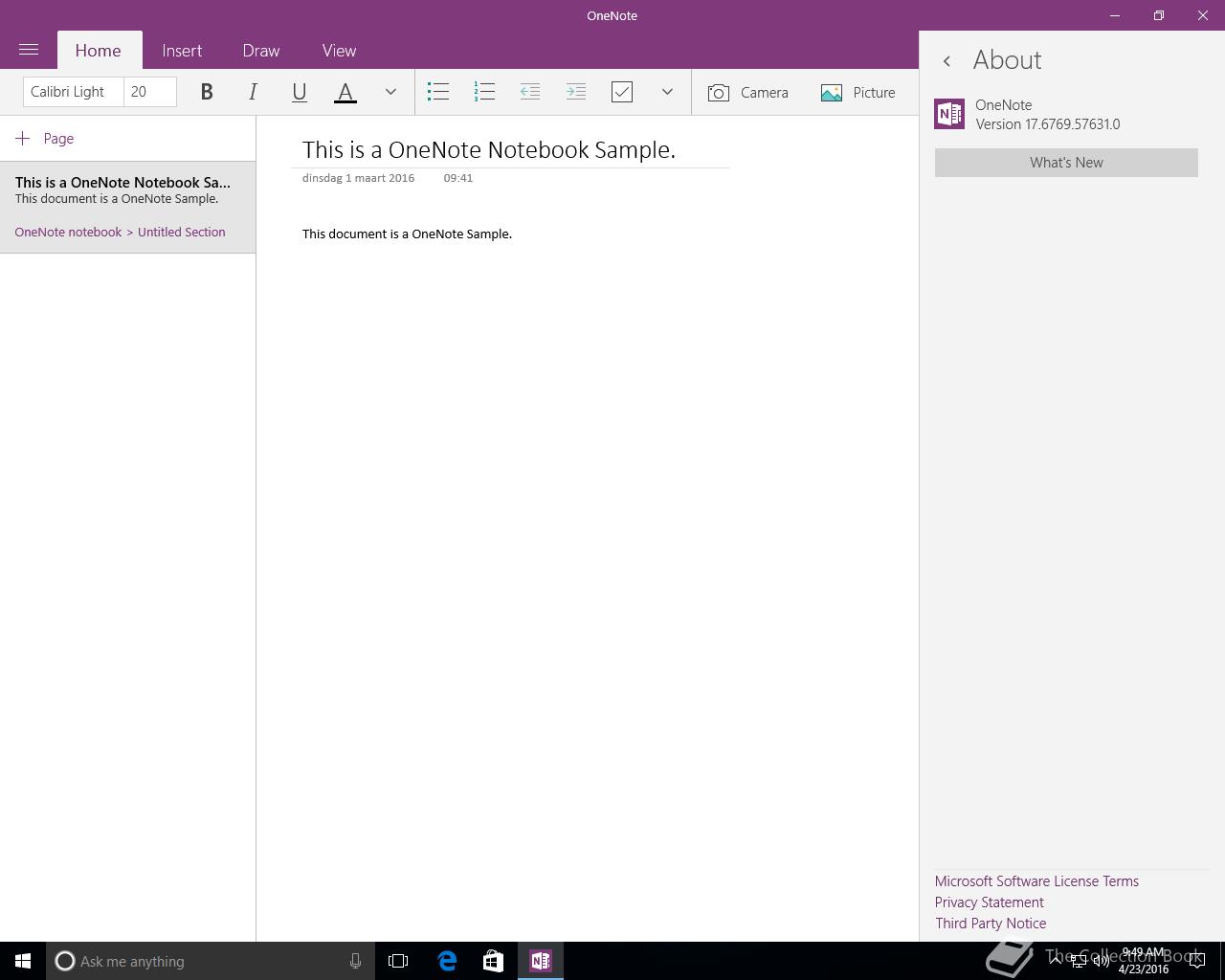Click the Calibri Light font name box
Viewport: 1225px width, 980px height.
pos(74,92)
